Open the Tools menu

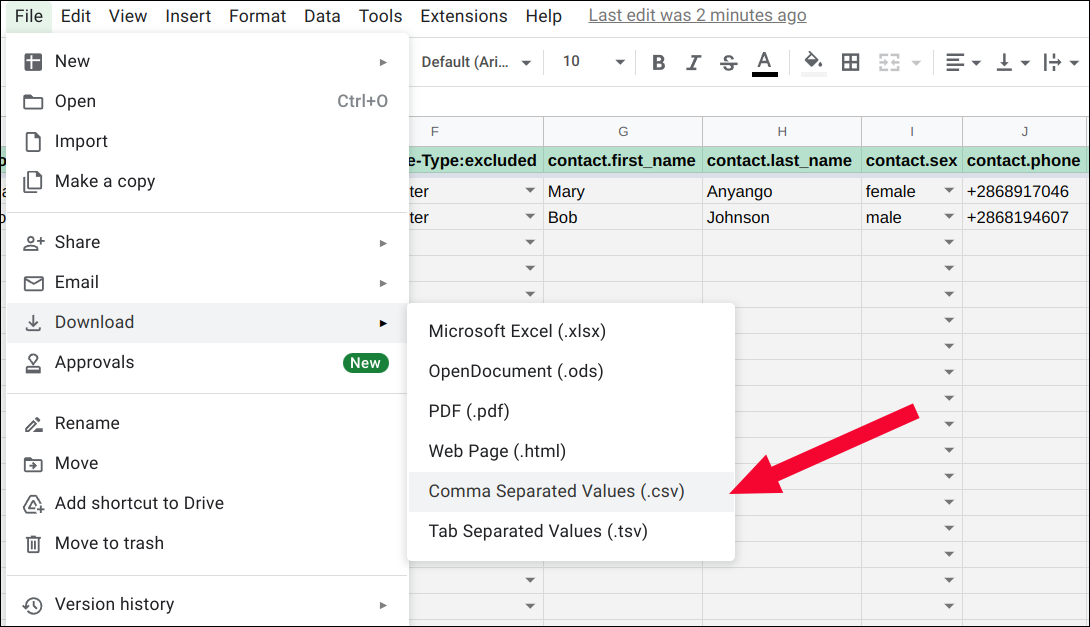point(380,16)
